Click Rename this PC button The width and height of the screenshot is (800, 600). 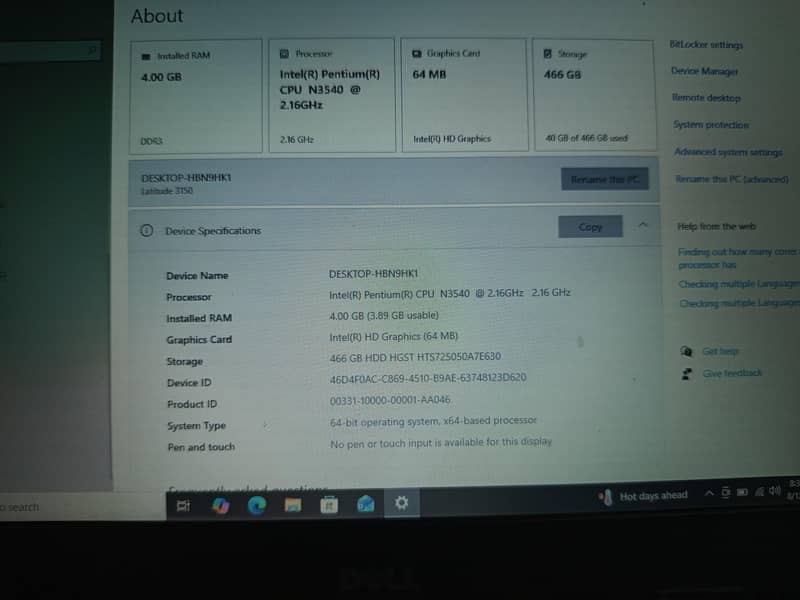coord(605,179)
